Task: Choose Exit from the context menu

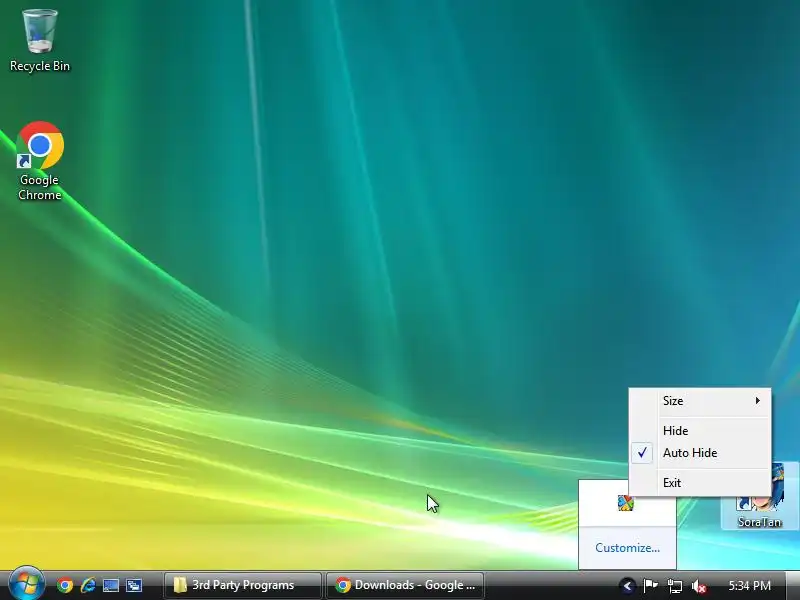Action: click(700, 483)
